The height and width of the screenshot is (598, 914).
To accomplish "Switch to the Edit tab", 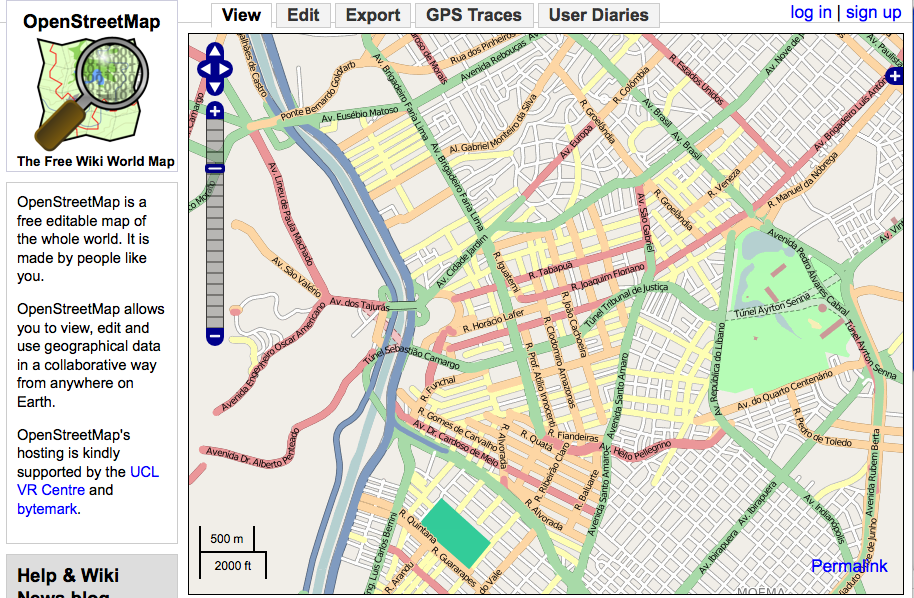I will point(303,15).
